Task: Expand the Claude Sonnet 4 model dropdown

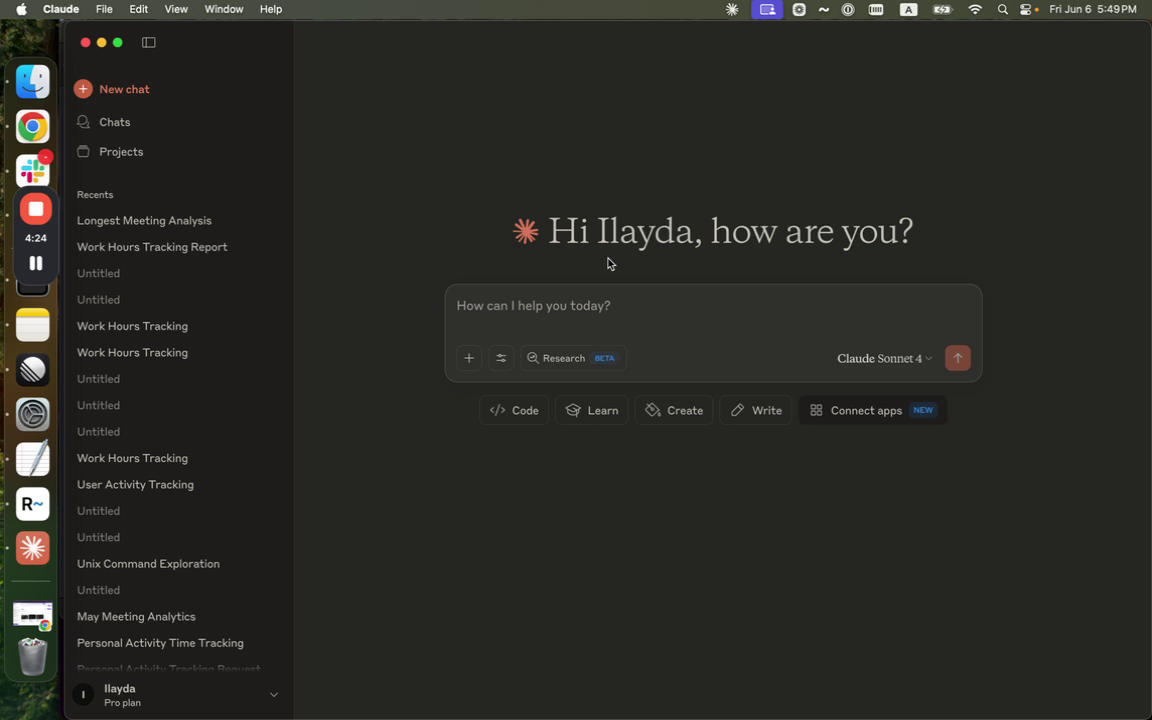Action: pos(884,358)
